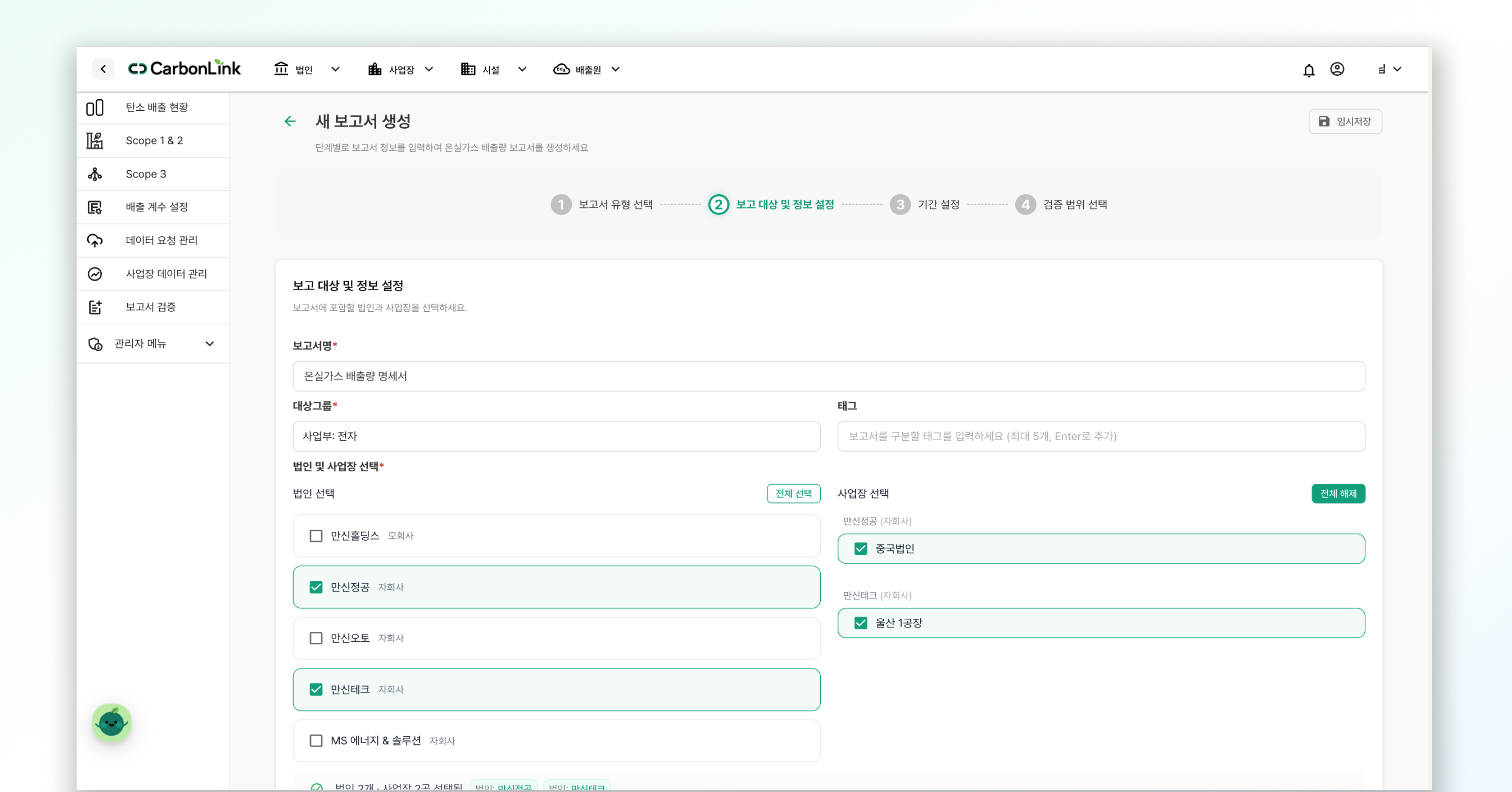
Task: Click the 보고서 검증 document icon
Action: point(94,307)
